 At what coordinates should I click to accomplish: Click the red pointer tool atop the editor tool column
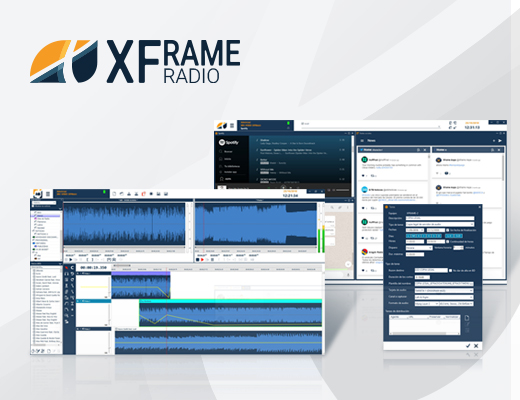(67, 268)
